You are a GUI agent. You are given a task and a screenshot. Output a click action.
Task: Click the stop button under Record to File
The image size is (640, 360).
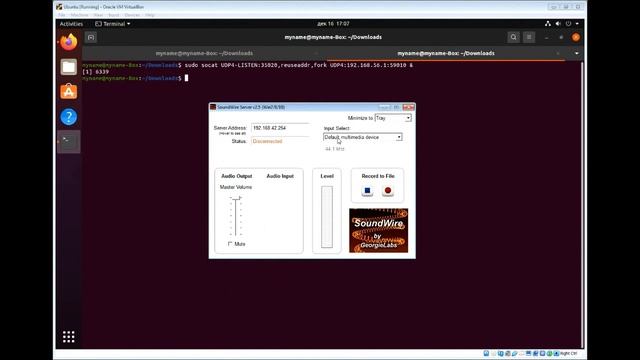point(367,191)
